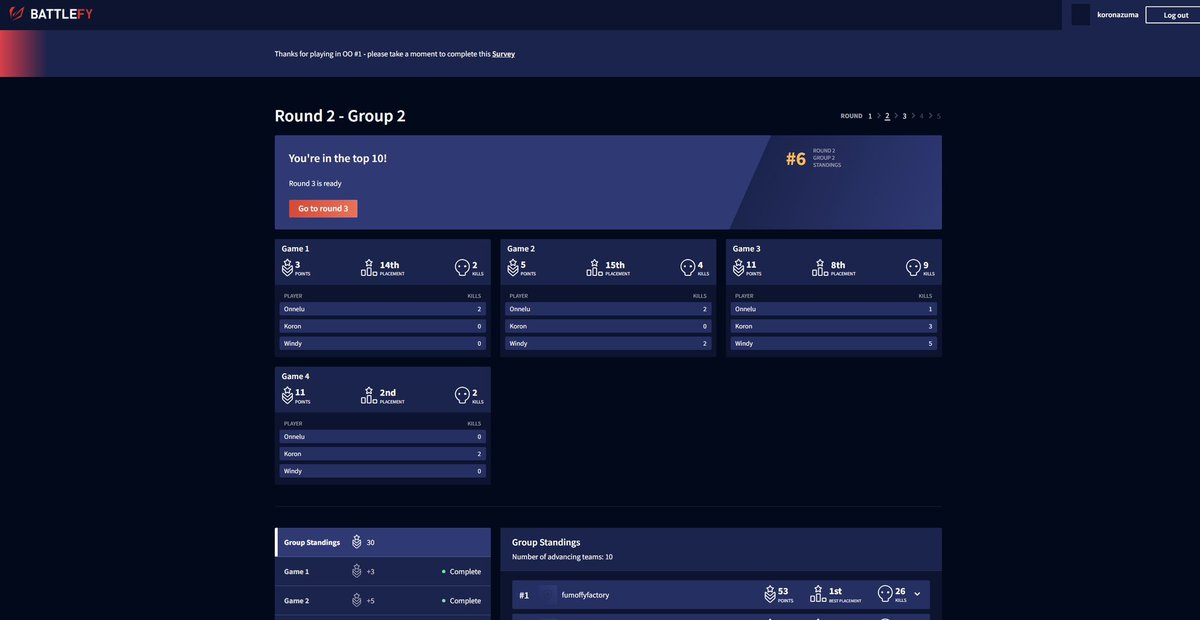The height and width of the screenshot is (620, 1200).
Task: Click the Game 3 card title
Action: click(x=747, y=248)
